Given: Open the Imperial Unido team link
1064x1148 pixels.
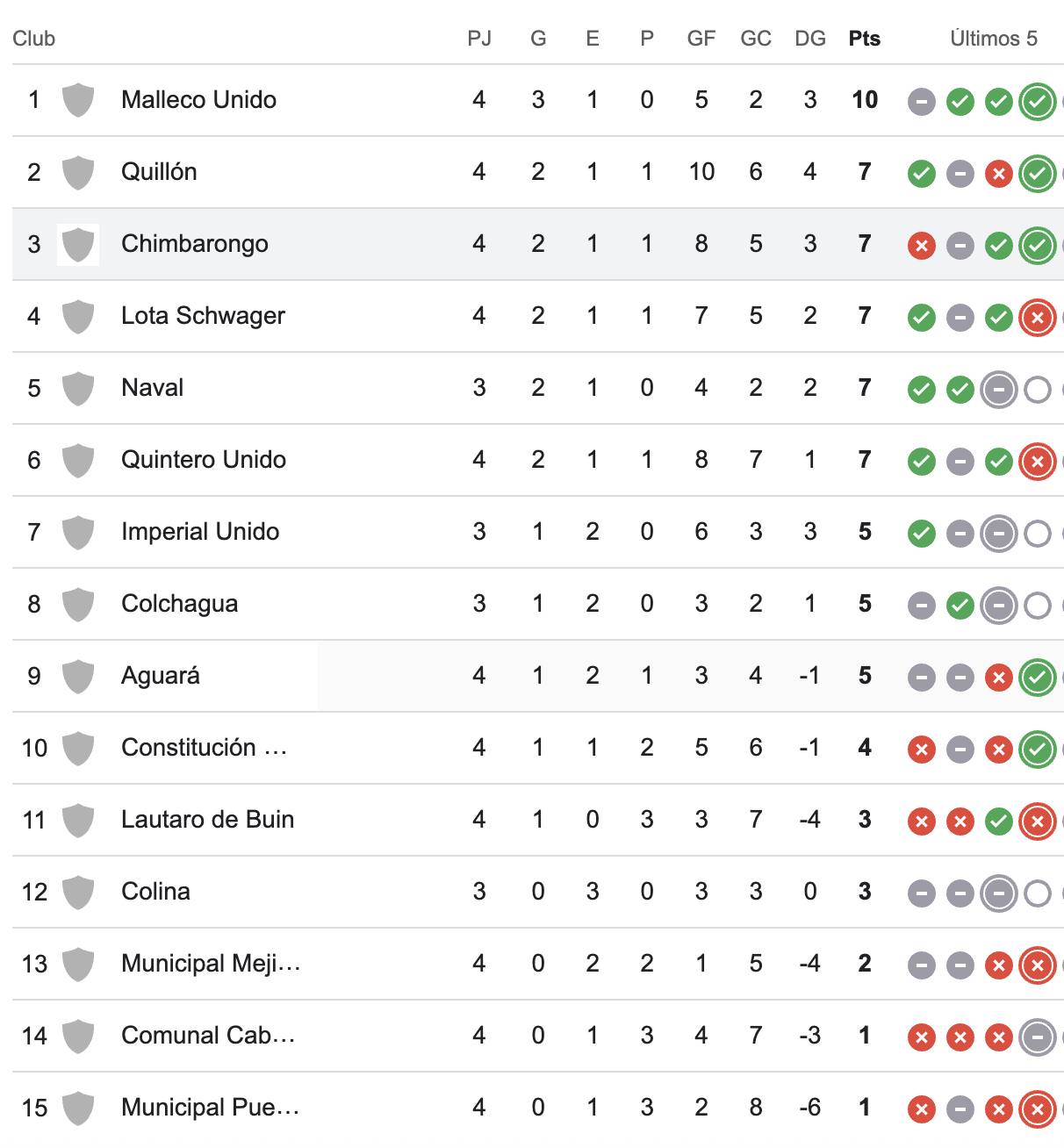Looking at the screenshot, I should (200, 532).
